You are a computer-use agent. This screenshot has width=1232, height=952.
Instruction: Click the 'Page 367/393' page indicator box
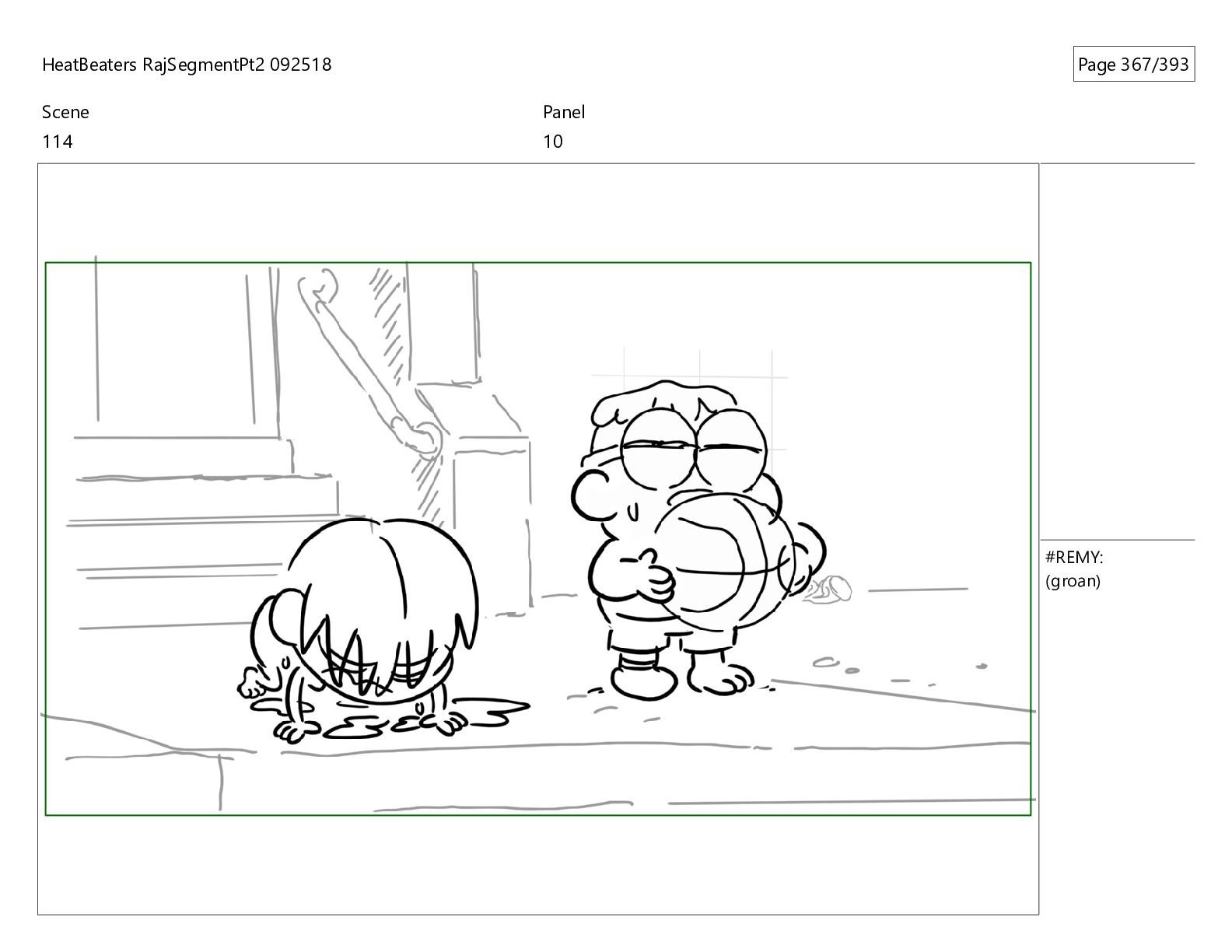tap(1133, 65)
